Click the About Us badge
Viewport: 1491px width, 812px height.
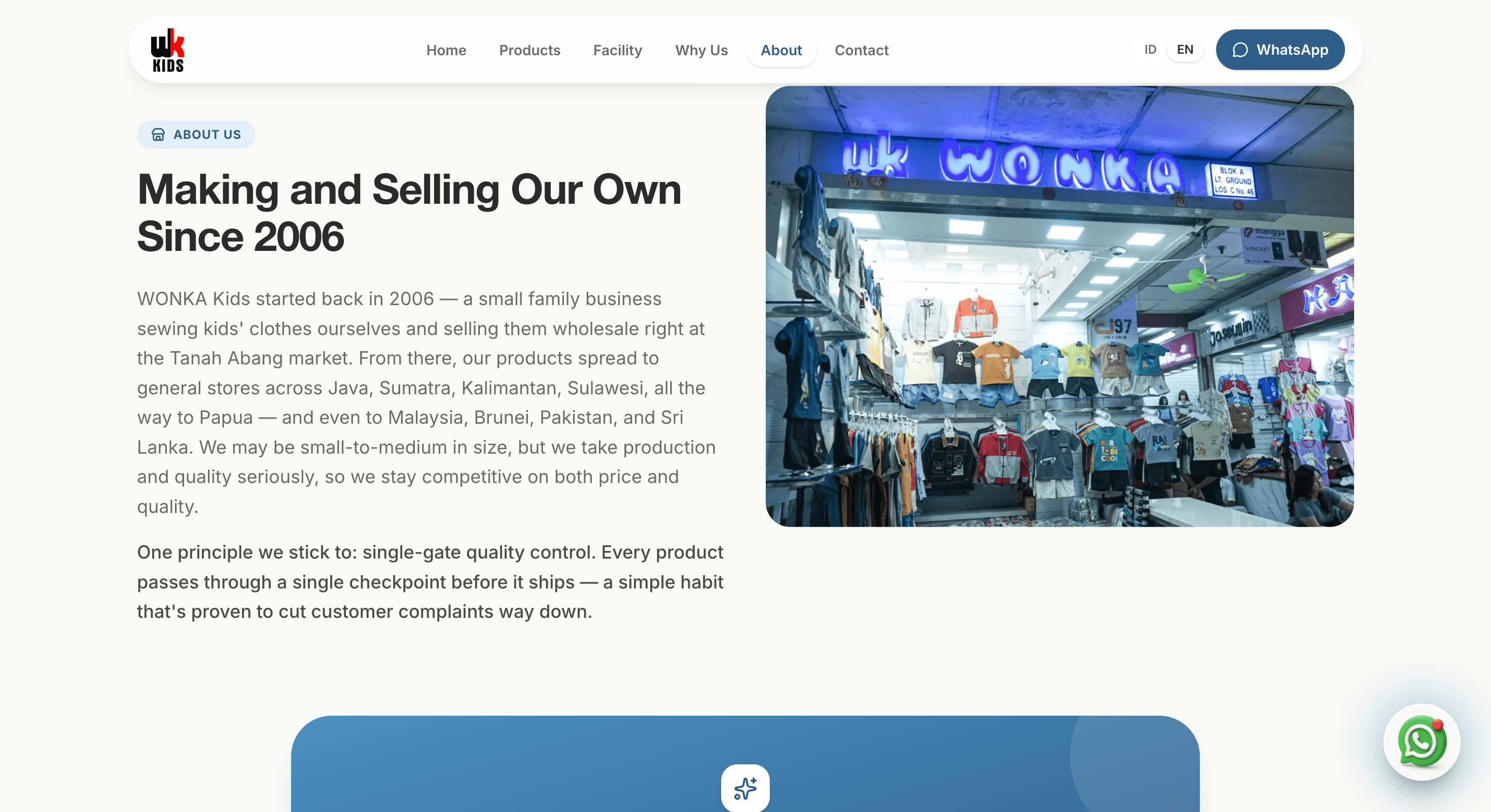196,135
